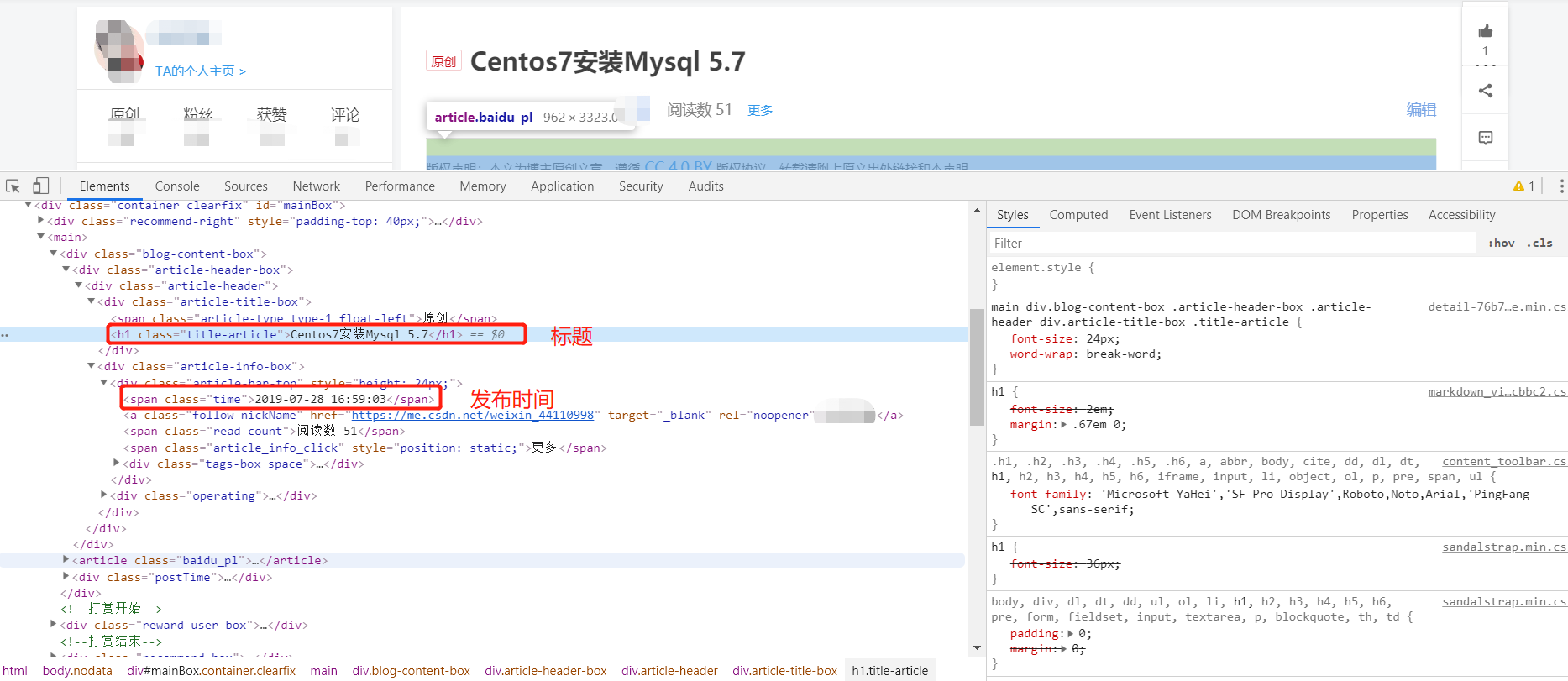Image resolution: width=1568 pixels, height=681 pixels.
Task: Toggle the :hov element state button
Action: tap(1501, 244)
